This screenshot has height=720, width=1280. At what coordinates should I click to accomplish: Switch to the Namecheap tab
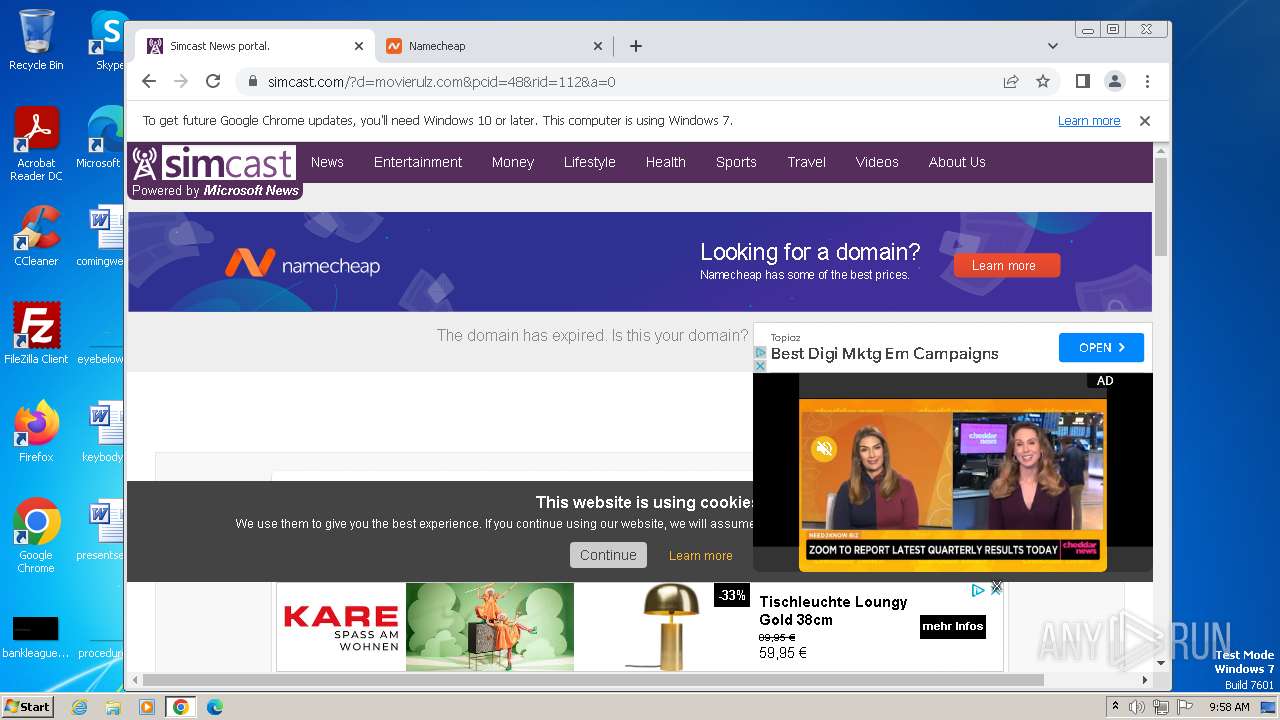pos(494,46)
